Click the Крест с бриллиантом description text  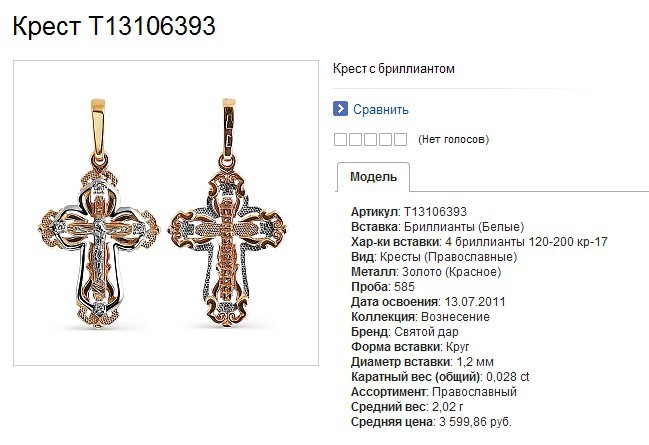point(394,69)
